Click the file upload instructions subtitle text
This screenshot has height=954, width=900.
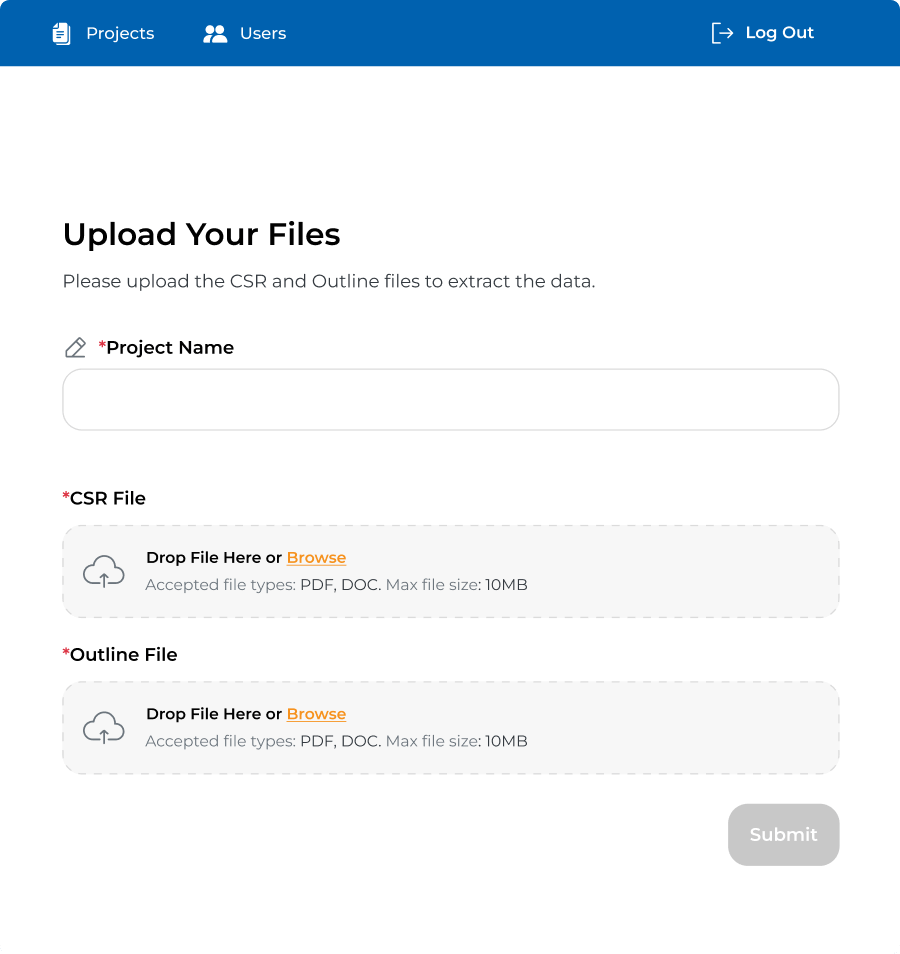pos(328,281)
